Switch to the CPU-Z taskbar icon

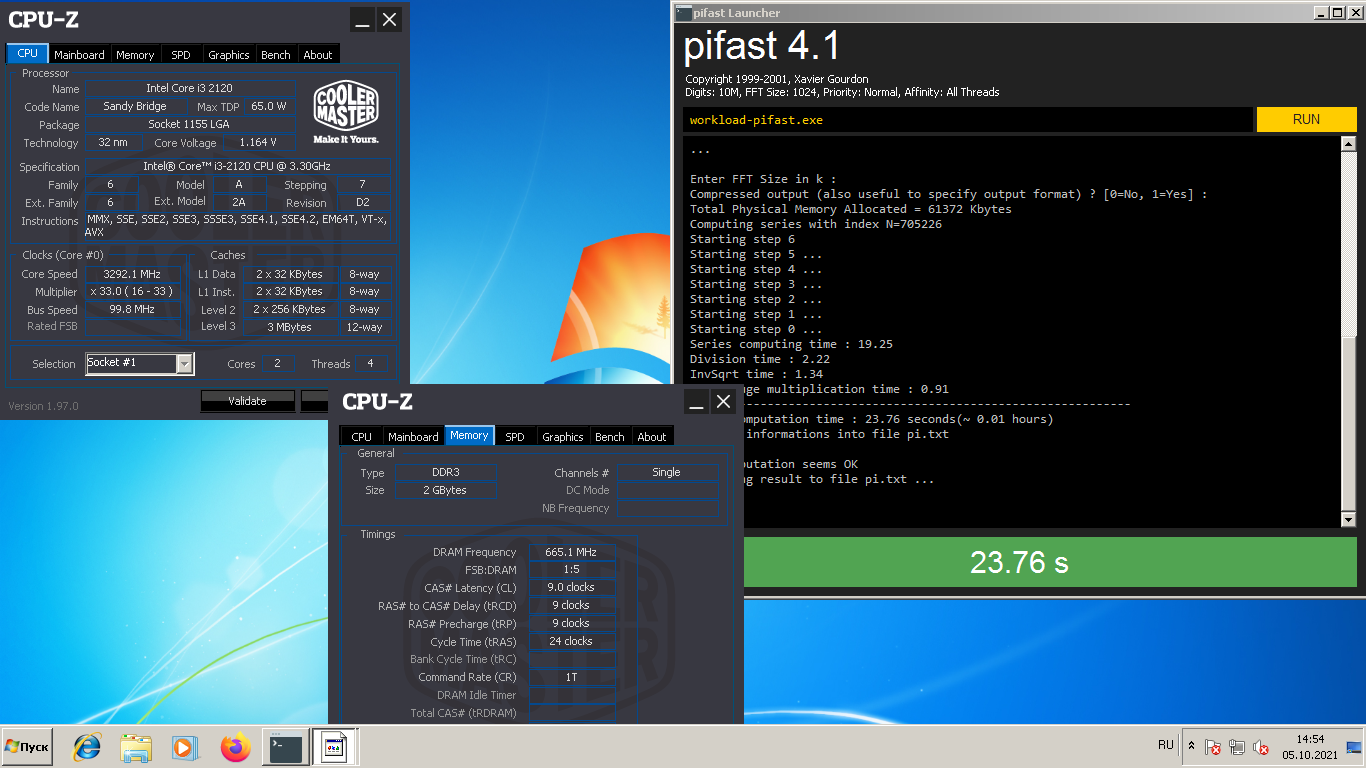(x=335, y=747)
